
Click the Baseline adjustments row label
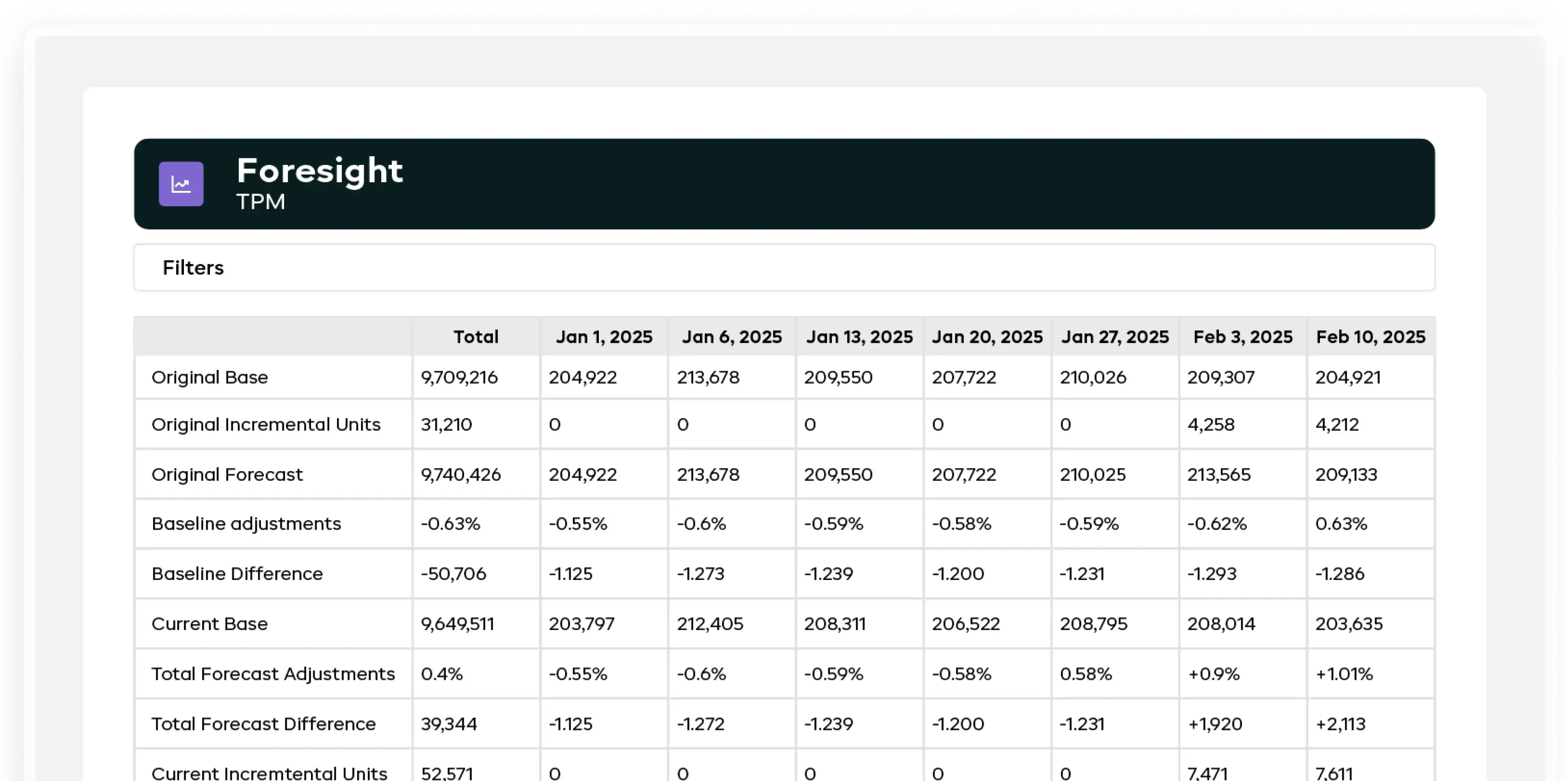246,524
